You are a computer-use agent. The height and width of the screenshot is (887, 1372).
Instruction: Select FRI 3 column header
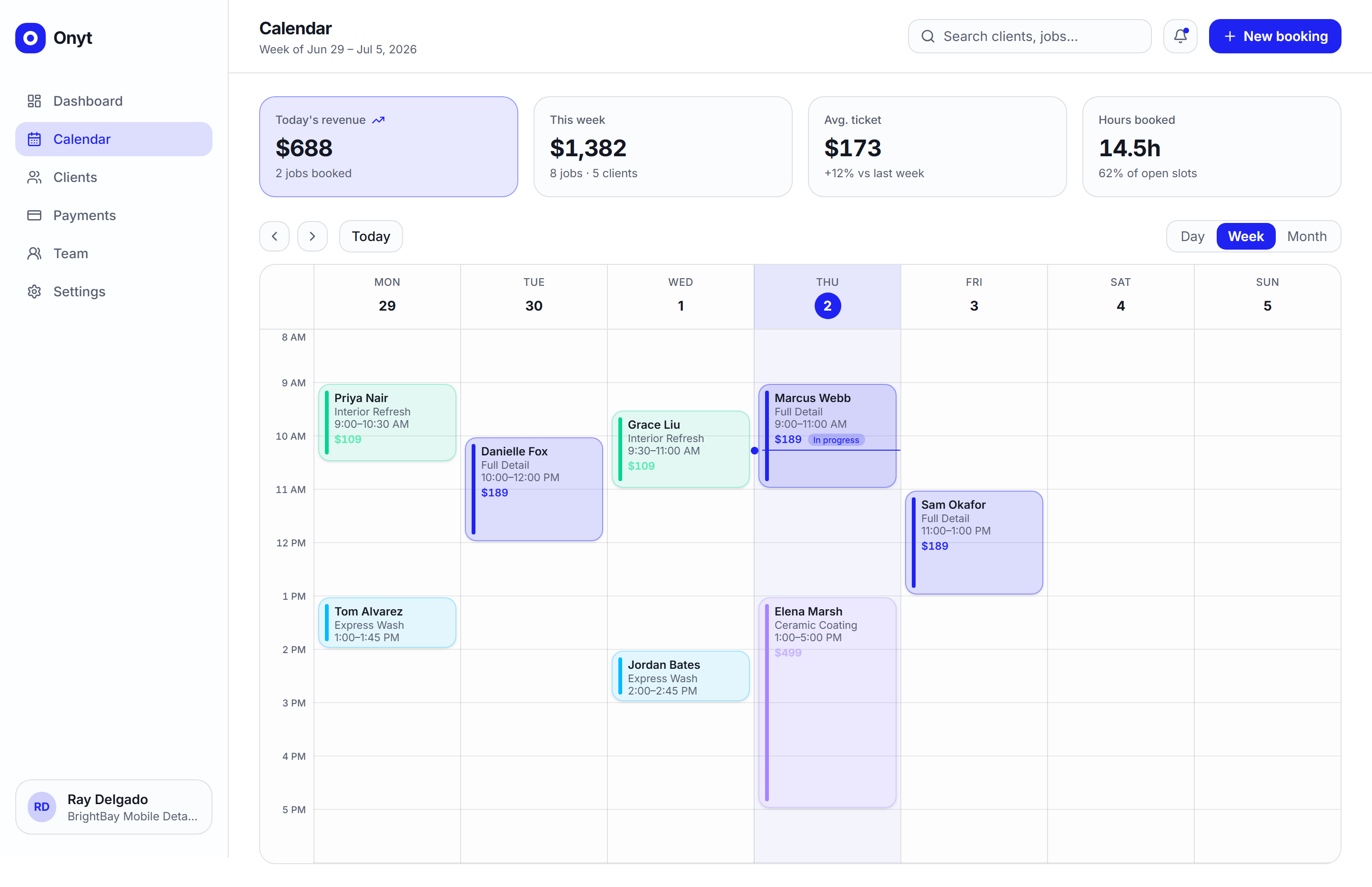tap(973, 297)
